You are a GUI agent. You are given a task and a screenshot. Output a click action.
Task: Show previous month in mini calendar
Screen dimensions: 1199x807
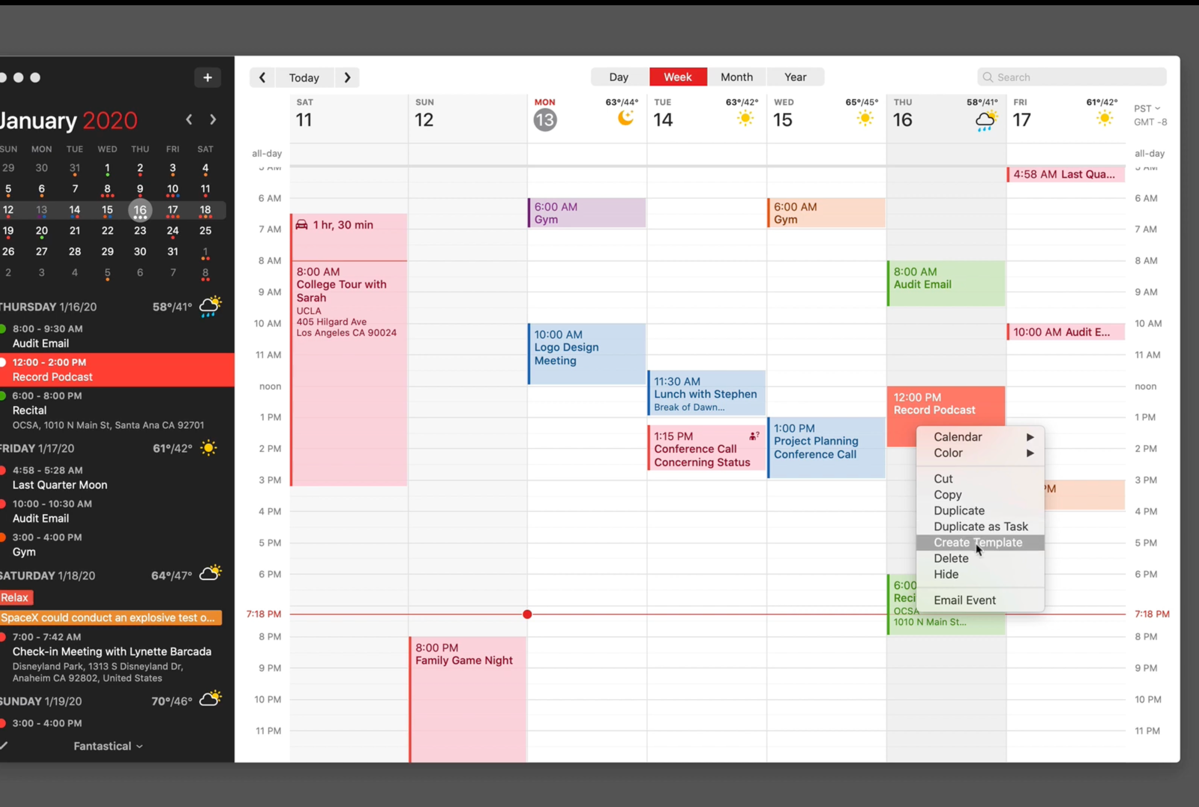click(189, 119)
